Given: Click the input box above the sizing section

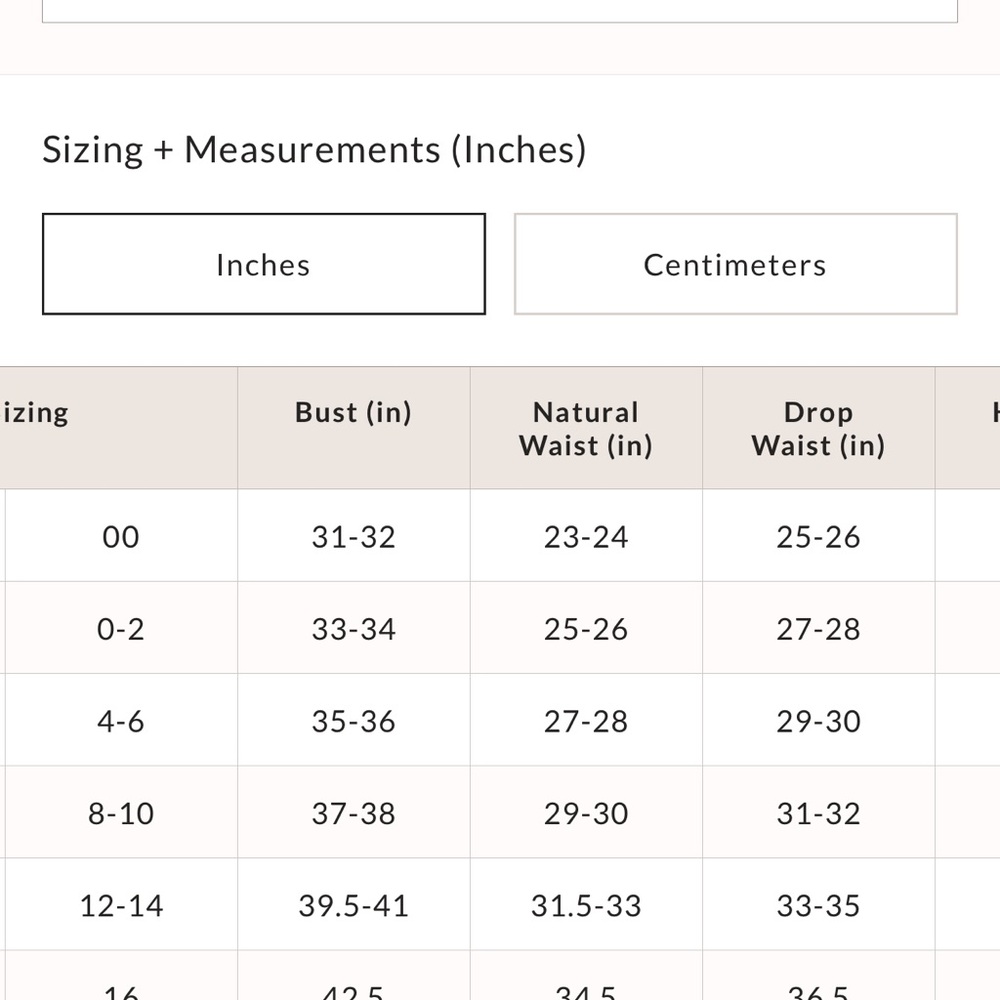Looking at the screenshot, I should tap(500, 11).
